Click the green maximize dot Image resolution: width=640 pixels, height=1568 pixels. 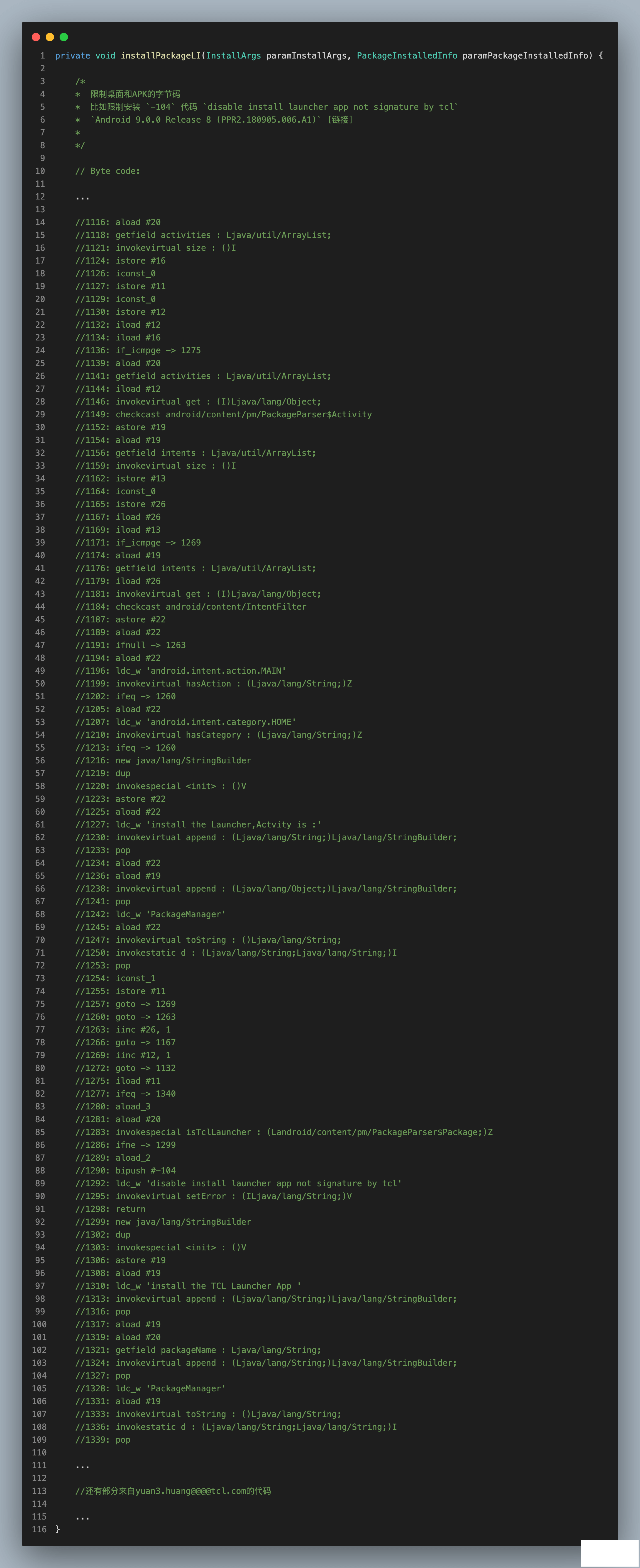point(64,37)
